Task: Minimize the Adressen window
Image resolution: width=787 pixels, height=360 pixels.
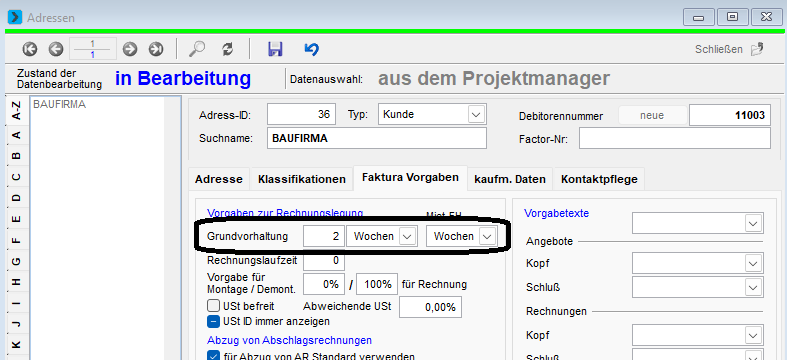Action: pyautogui.click(x=699, y=18)
